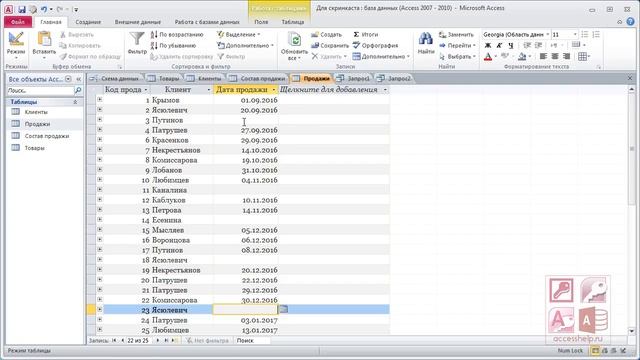640x360 pixels.
Task: Open the Перейти go-to dropdown
Action: tap(457, 46)
